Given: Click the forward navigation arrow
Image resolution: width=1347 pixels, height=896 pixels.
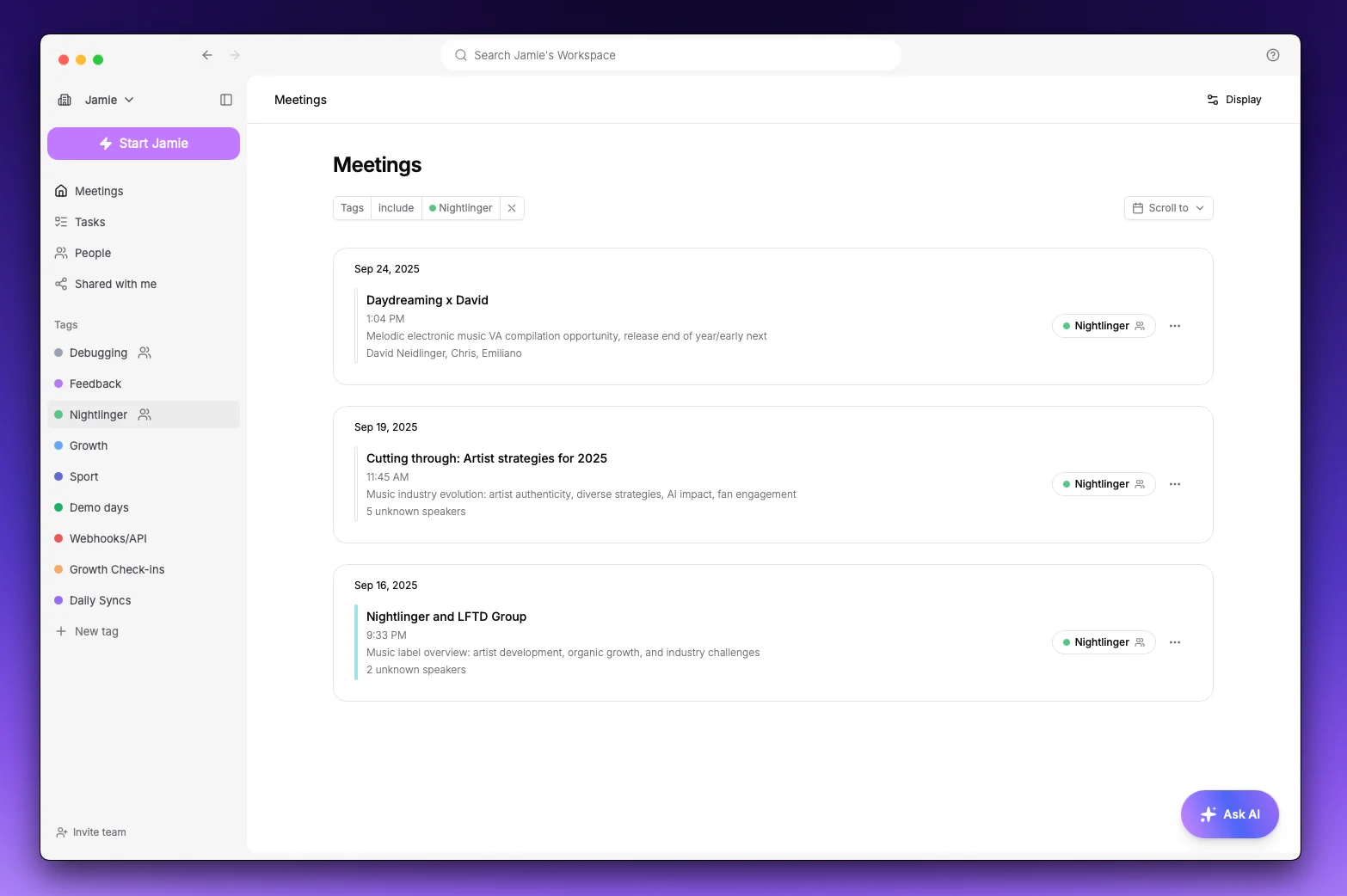Looking at the screenshot, I should tap(235, 55).
